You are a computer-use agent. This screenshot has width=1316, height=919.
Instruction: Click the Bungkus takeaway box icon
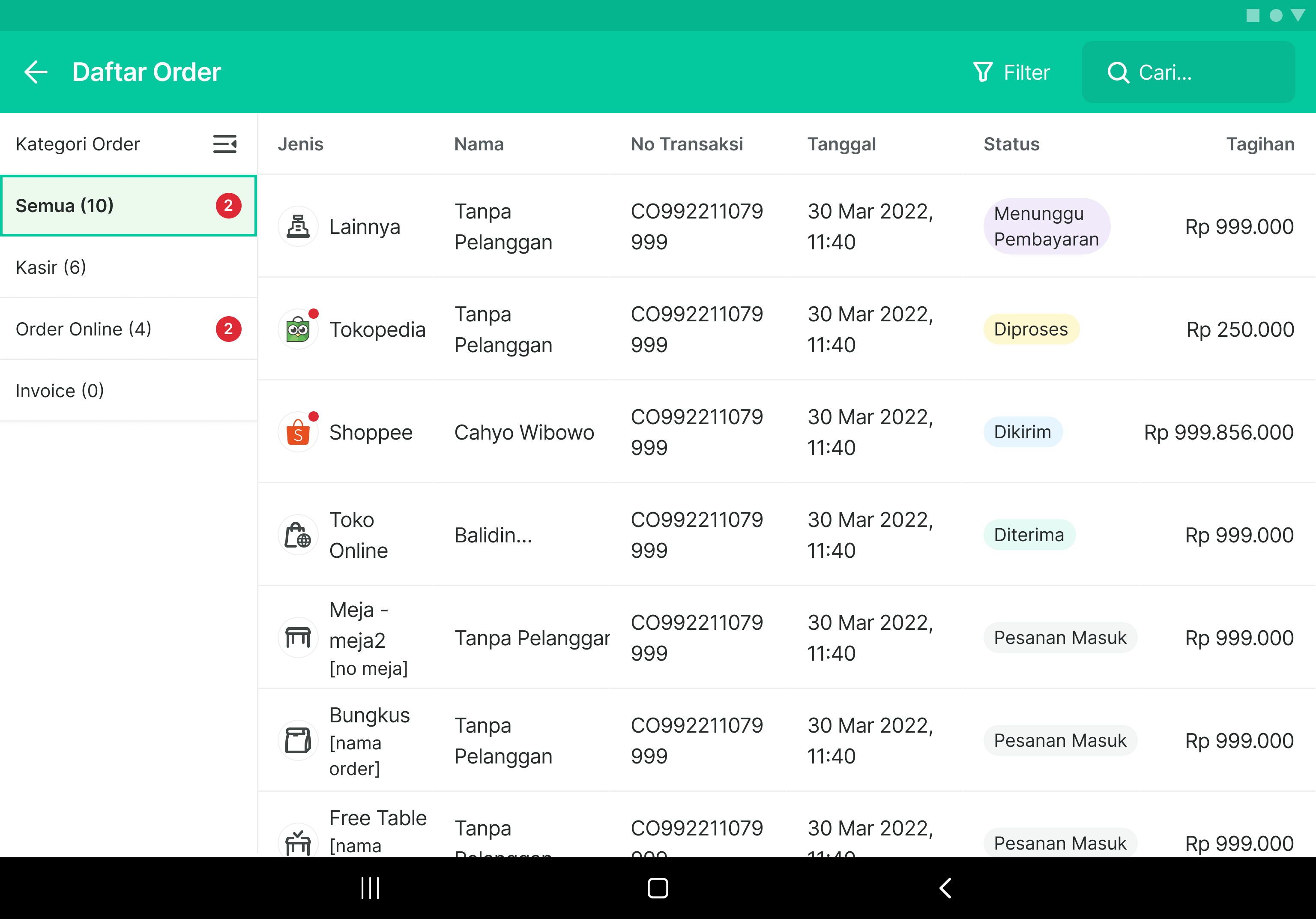point(298,740)
